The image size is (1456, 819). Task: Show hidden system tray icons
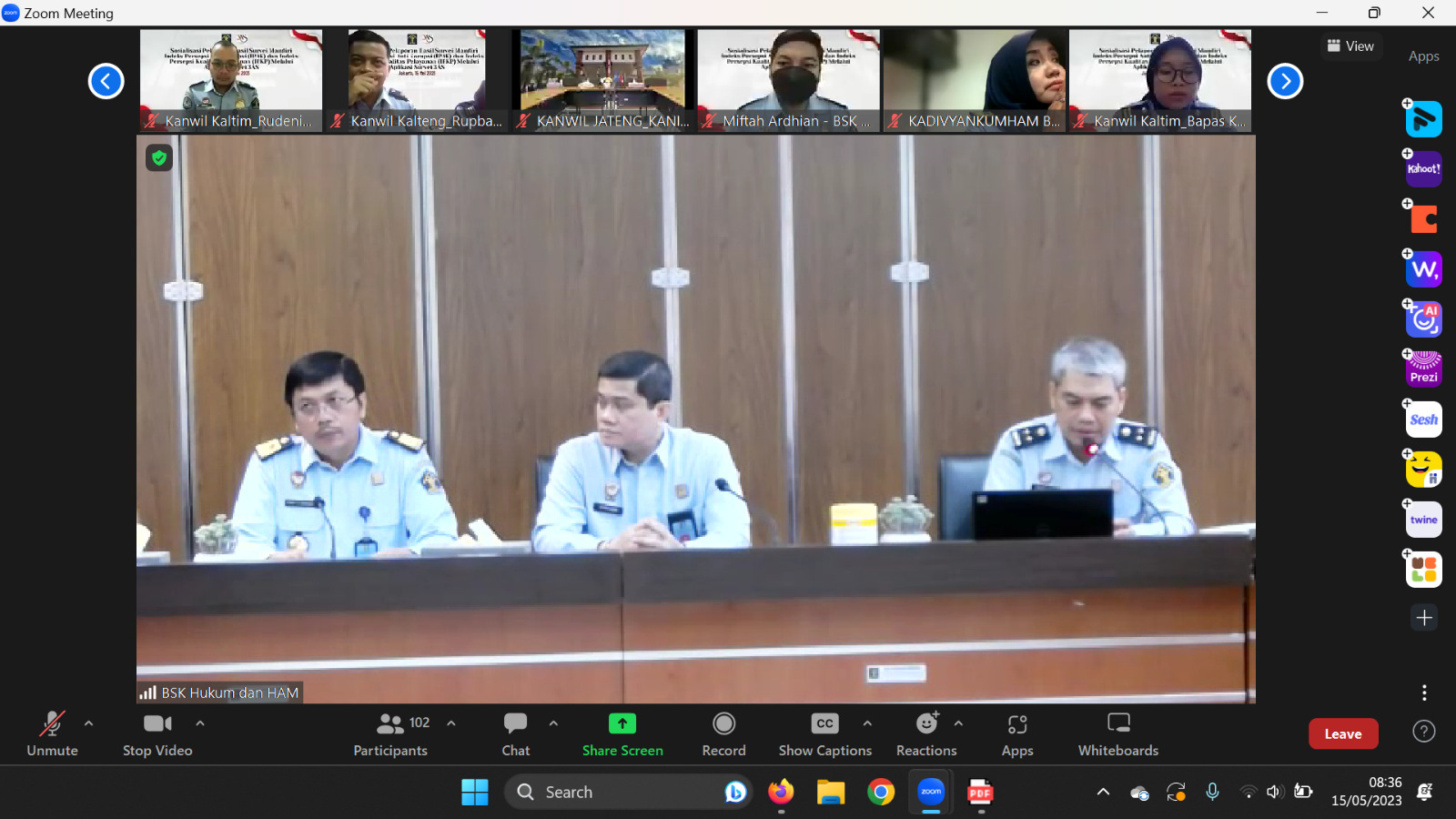[1103, 792]
